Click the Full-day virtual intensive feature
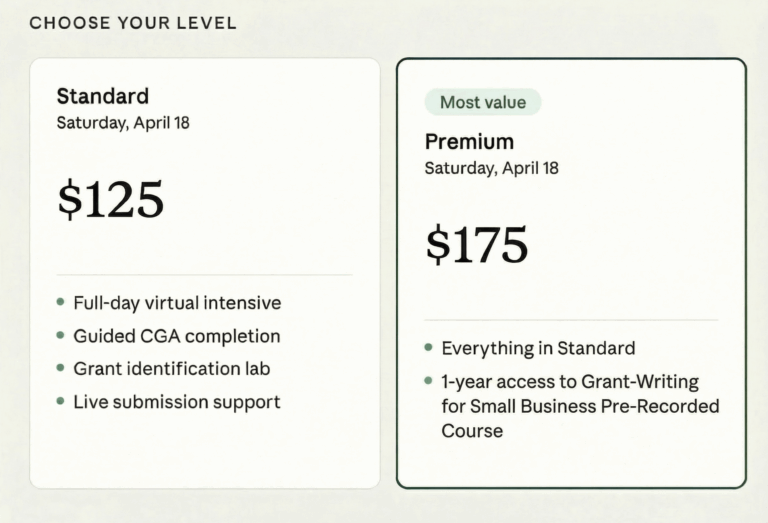This screenshot has width=768, height=523. 177,302
